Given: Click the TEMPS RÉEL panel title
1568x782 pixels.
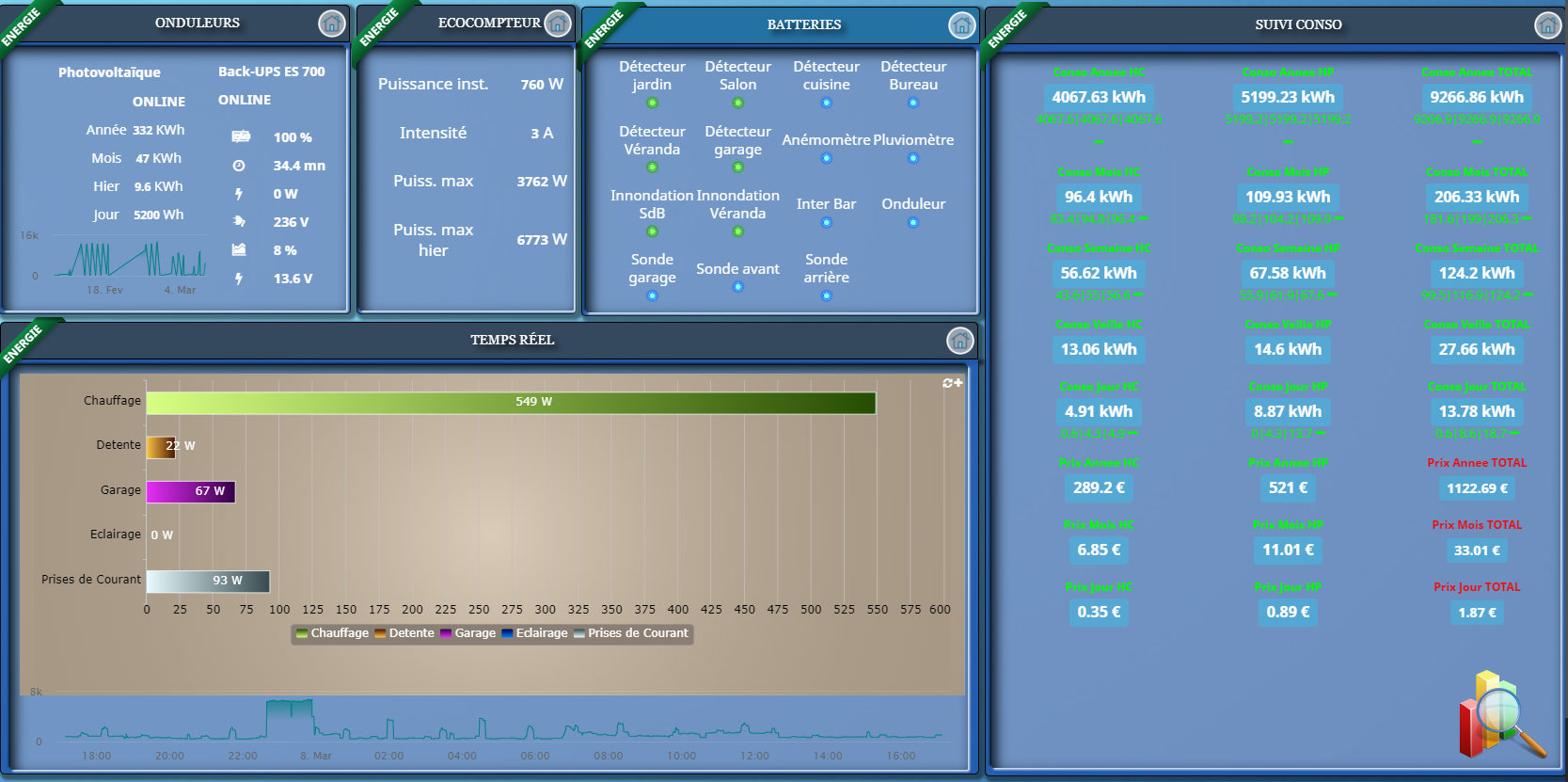Looking at the screenshot, I should [513, 340].
